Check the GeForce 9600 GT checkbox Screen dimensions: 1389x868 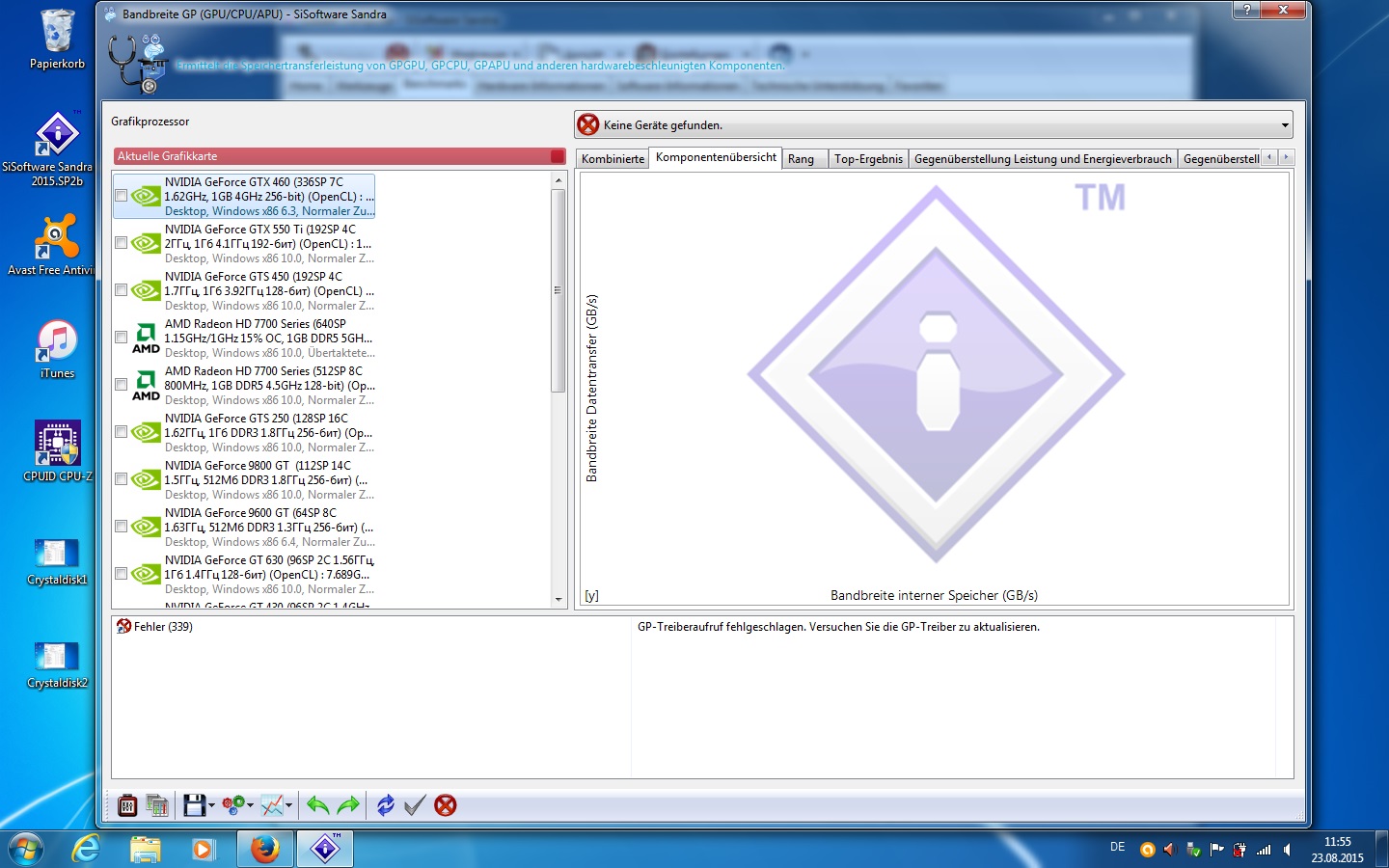[121, 527]
